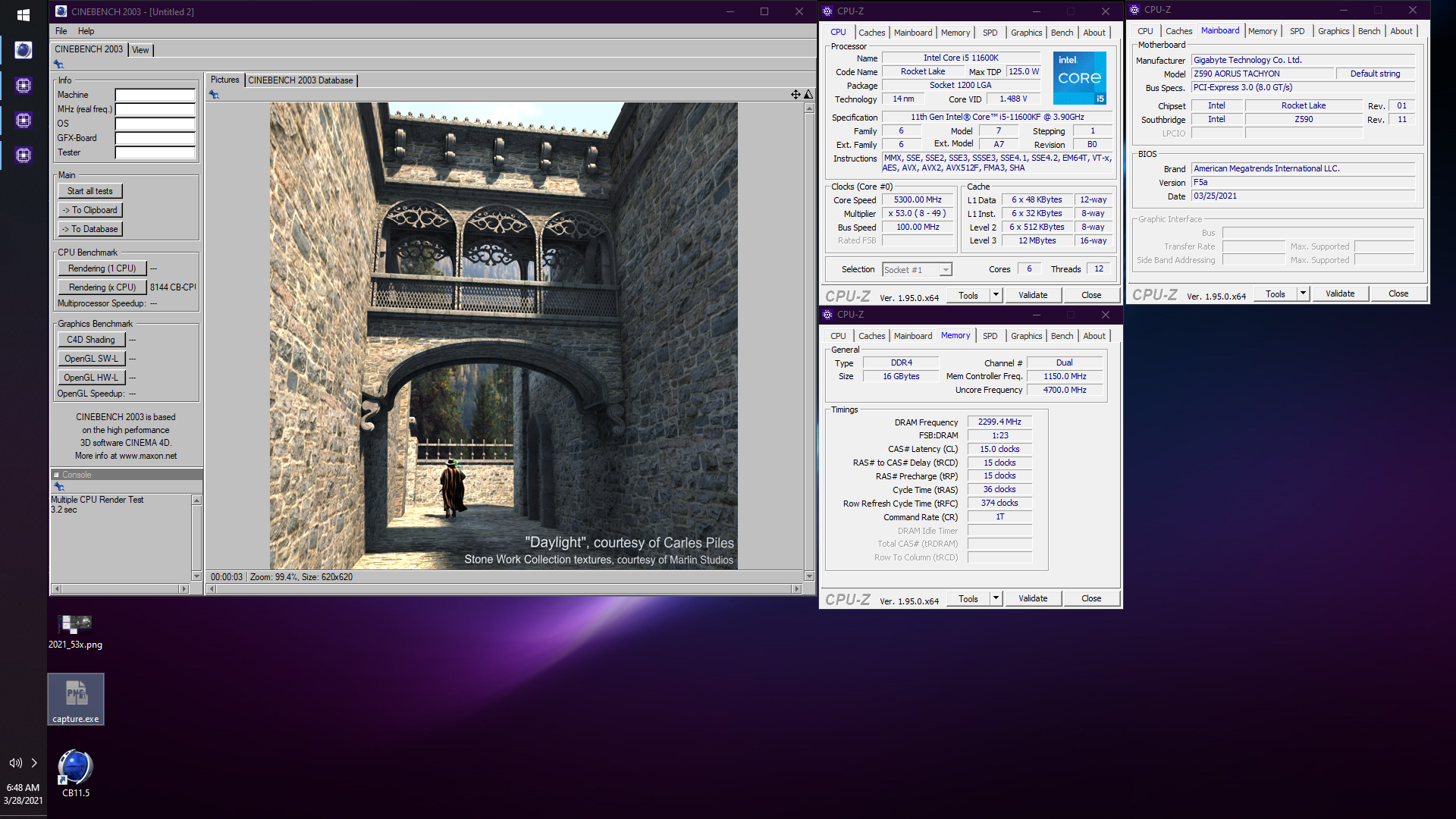Click Core Speed value 5300.00 MHz
1456x819 pixels.
(x=918, y=200)
